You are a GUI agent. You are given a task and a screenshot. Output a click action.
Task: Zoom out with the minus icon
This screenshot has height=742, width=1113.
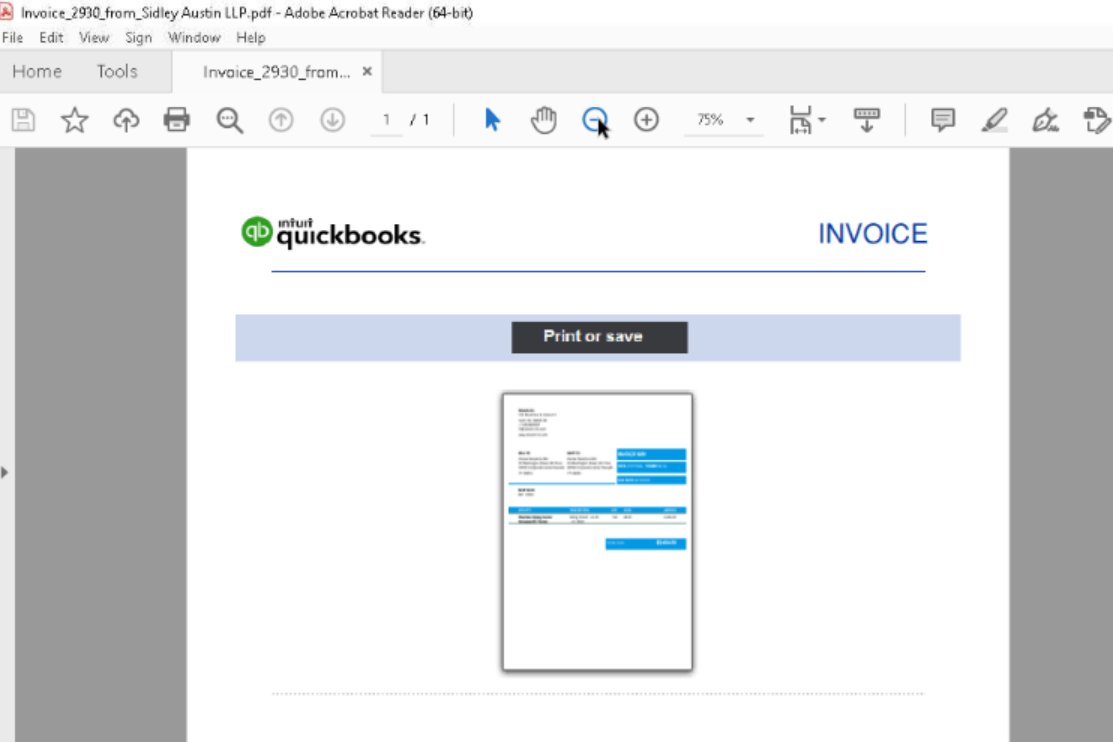tap(595, 119)
